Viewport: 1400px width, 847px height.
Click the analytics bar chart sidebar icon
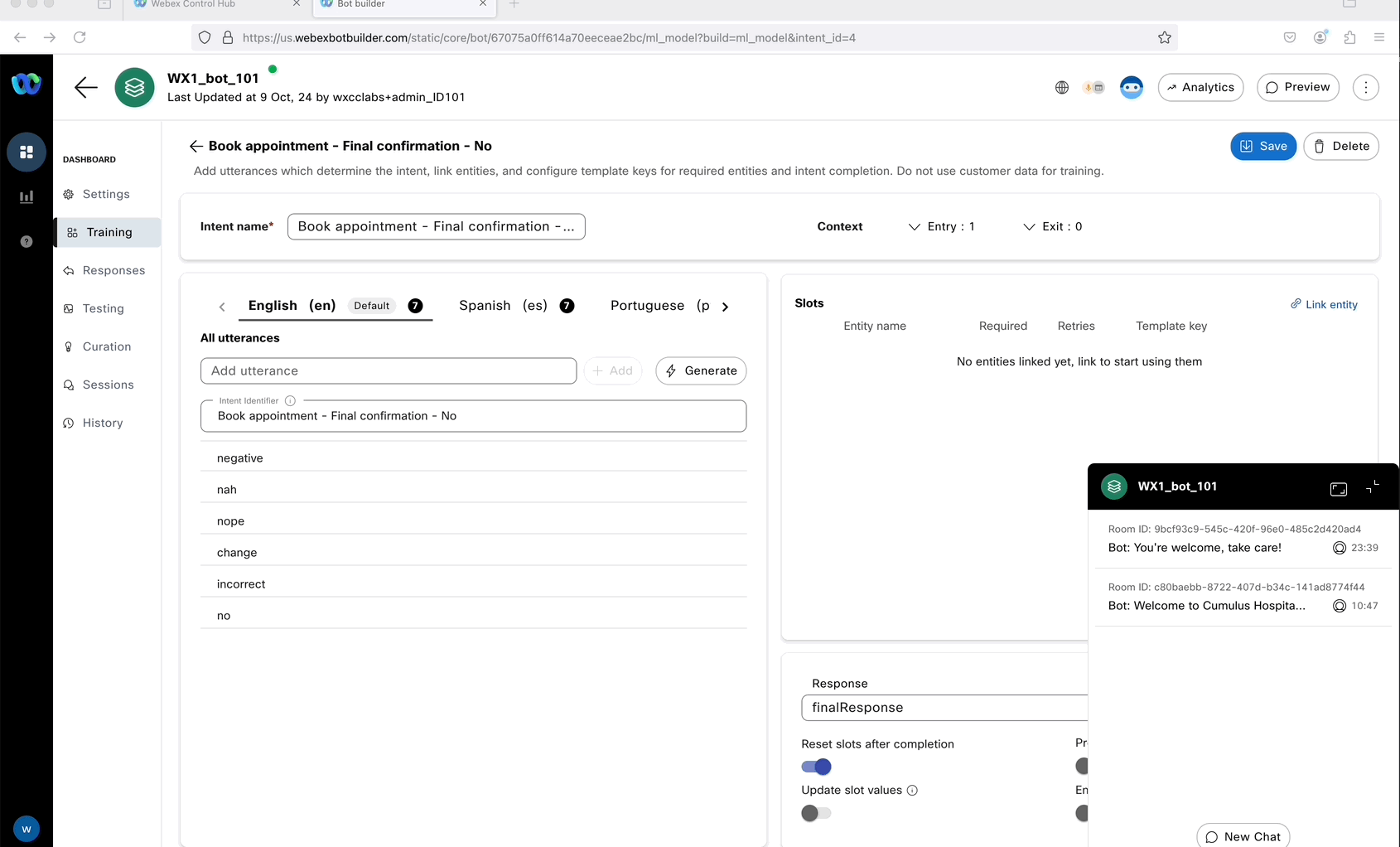(27, 197)
